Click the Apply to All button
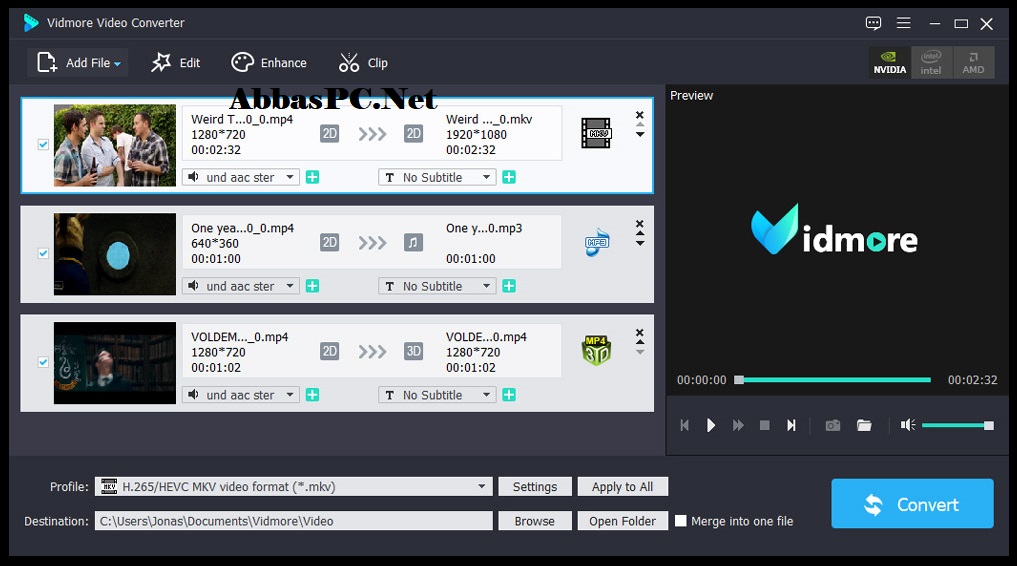Viewport: 1017px width, 566px height. 622,487
